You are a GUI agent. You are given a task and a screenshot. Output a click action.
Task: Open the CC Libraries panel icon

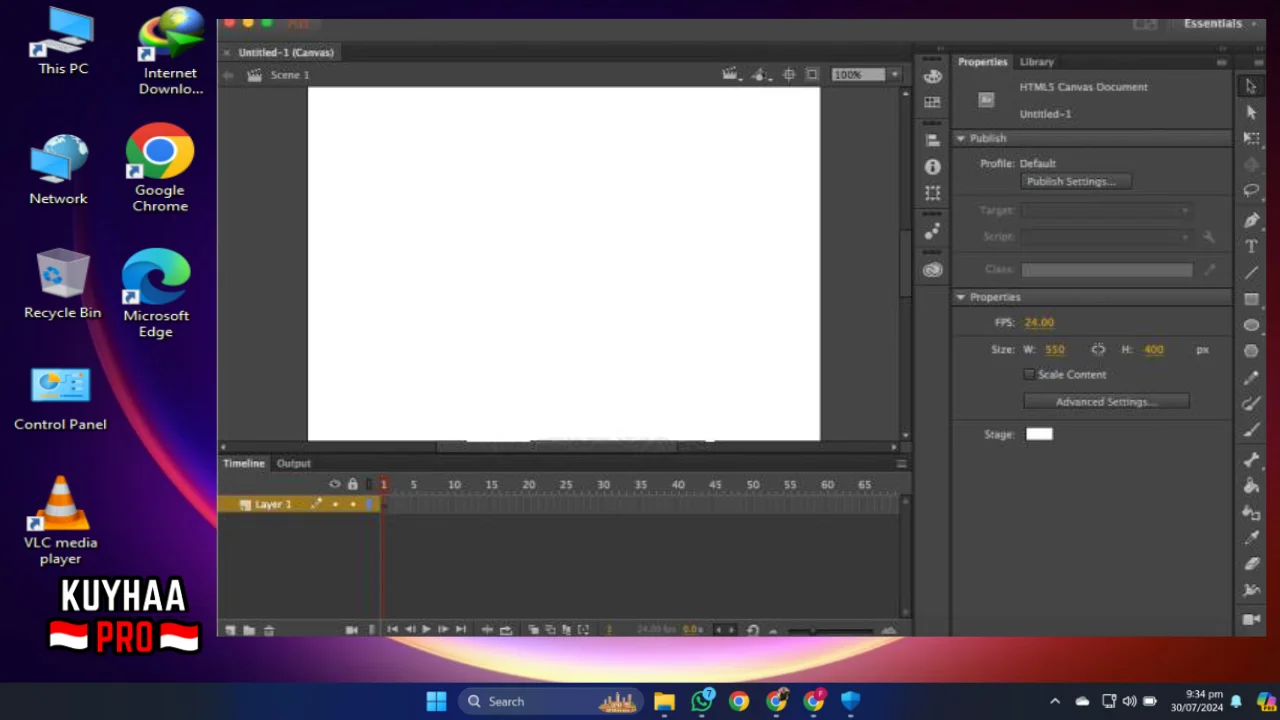coord(932,270)
